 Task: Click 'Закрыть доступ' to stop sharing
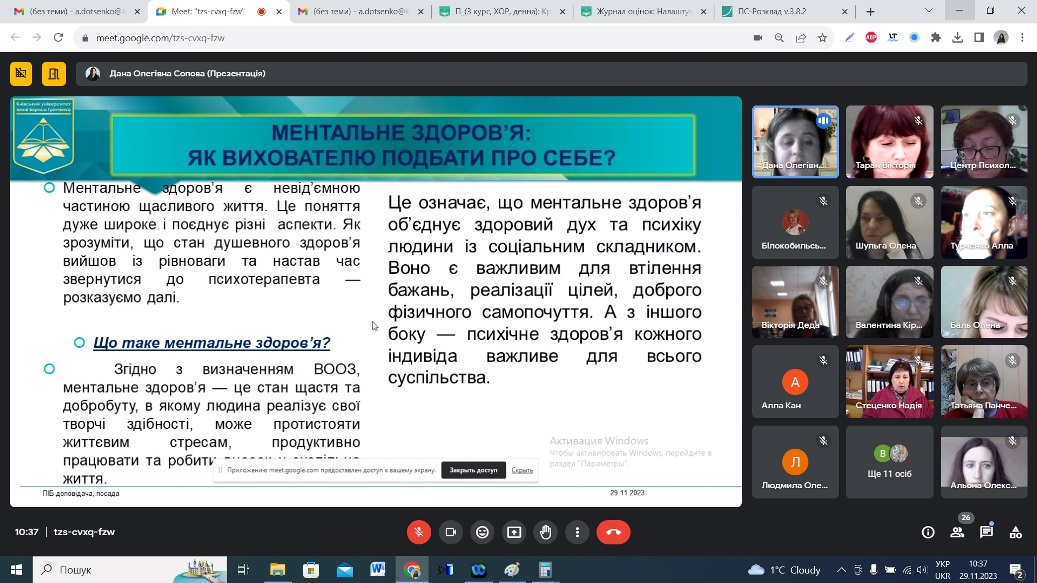coord(474,470)
